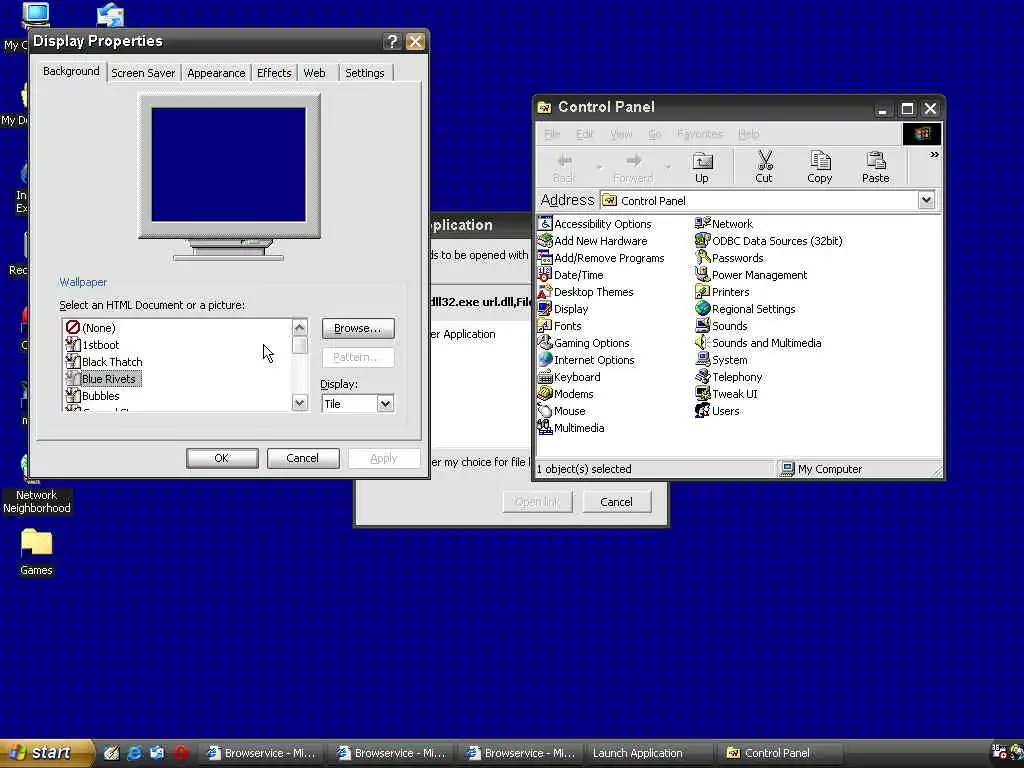Image resolution: width=1024 pixels, height=768 pixels.
Task: Click the Up toolbar button
Action: tap(702, 167)
